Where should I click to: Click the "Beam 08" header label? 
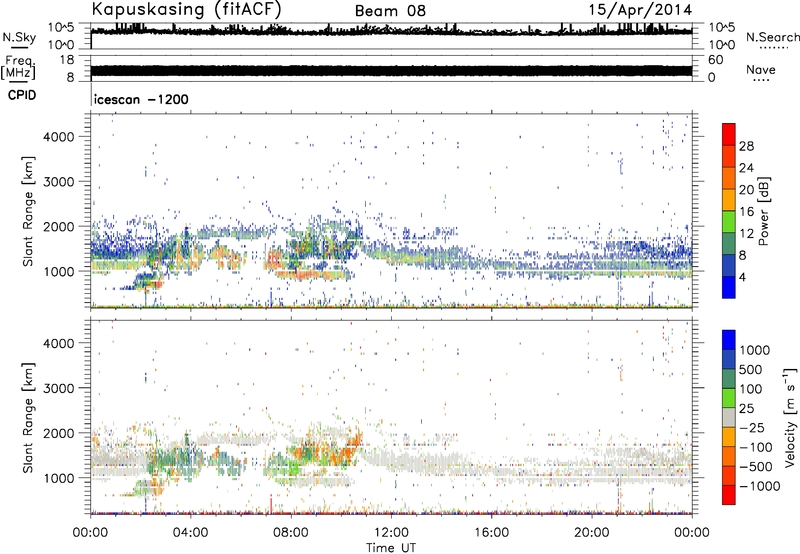[390, 11]
